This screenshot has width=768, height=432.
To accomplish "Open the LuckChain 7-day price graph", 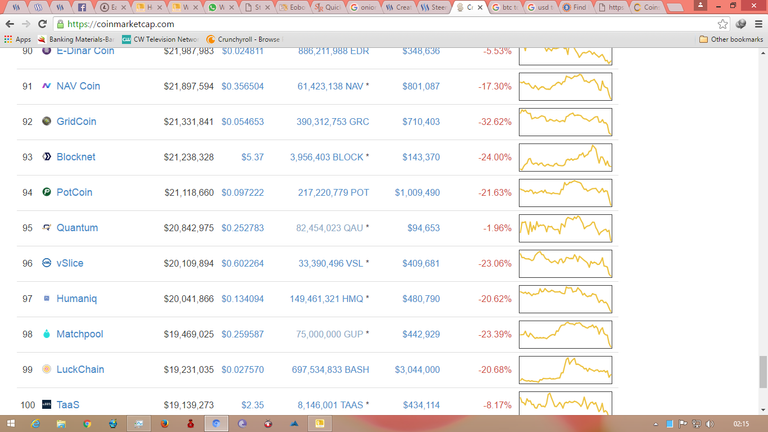I will click(x=565, y=370).
